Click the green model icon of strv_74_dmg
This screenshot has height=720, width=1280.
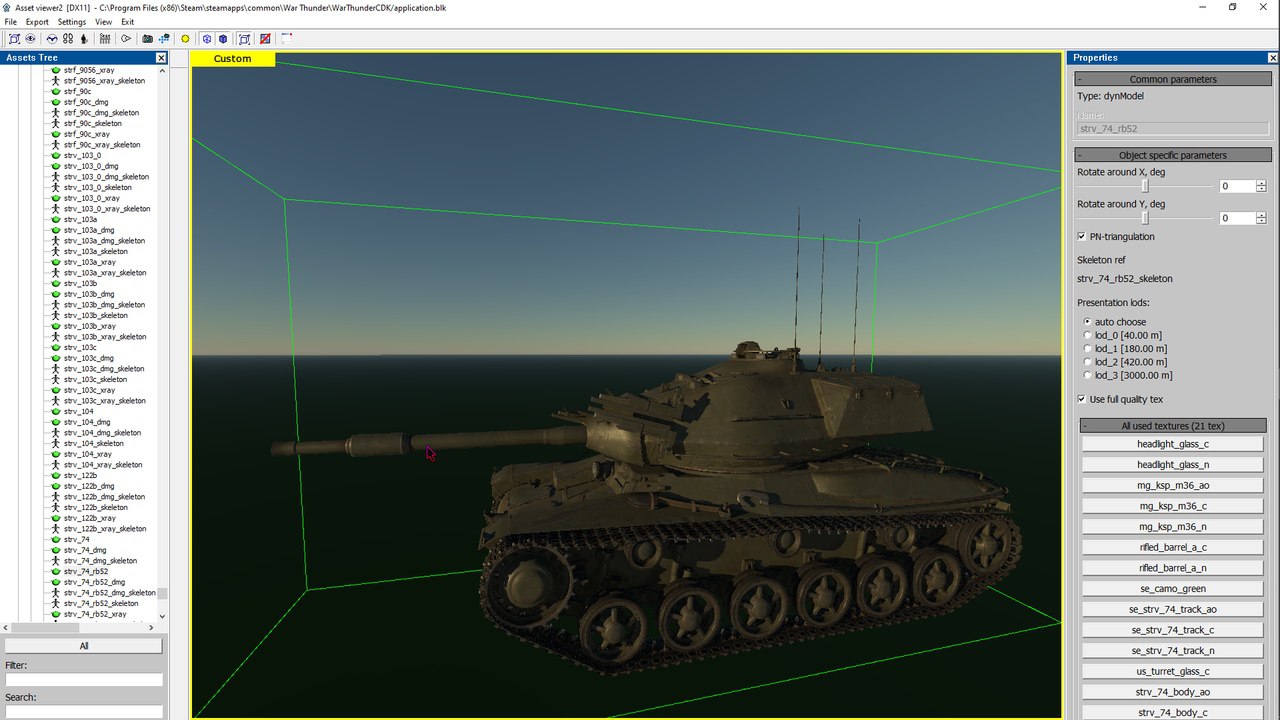coord(56,550)
